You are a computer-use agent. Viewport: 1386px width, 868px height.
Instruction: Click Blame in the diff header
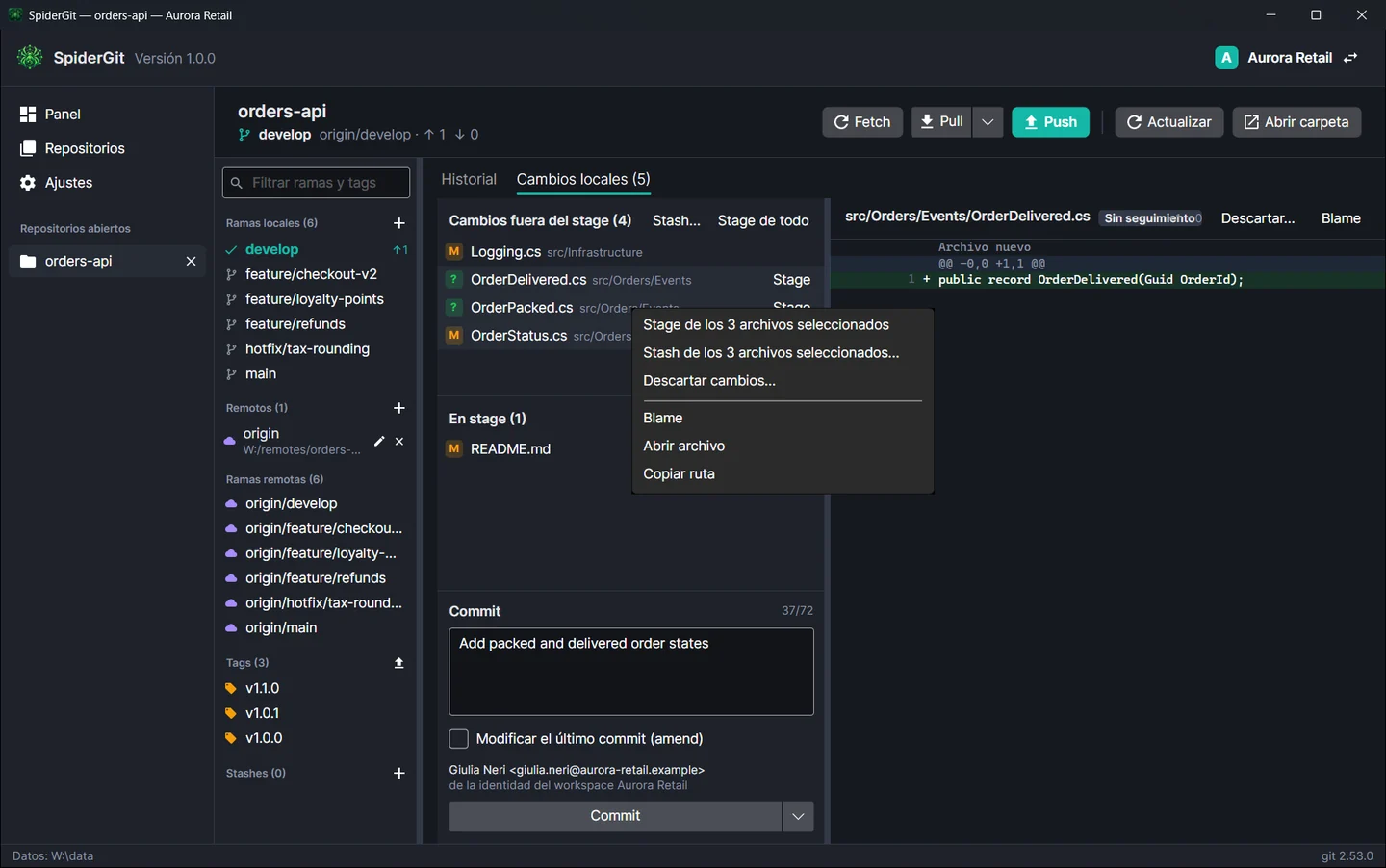[1341, 218]
